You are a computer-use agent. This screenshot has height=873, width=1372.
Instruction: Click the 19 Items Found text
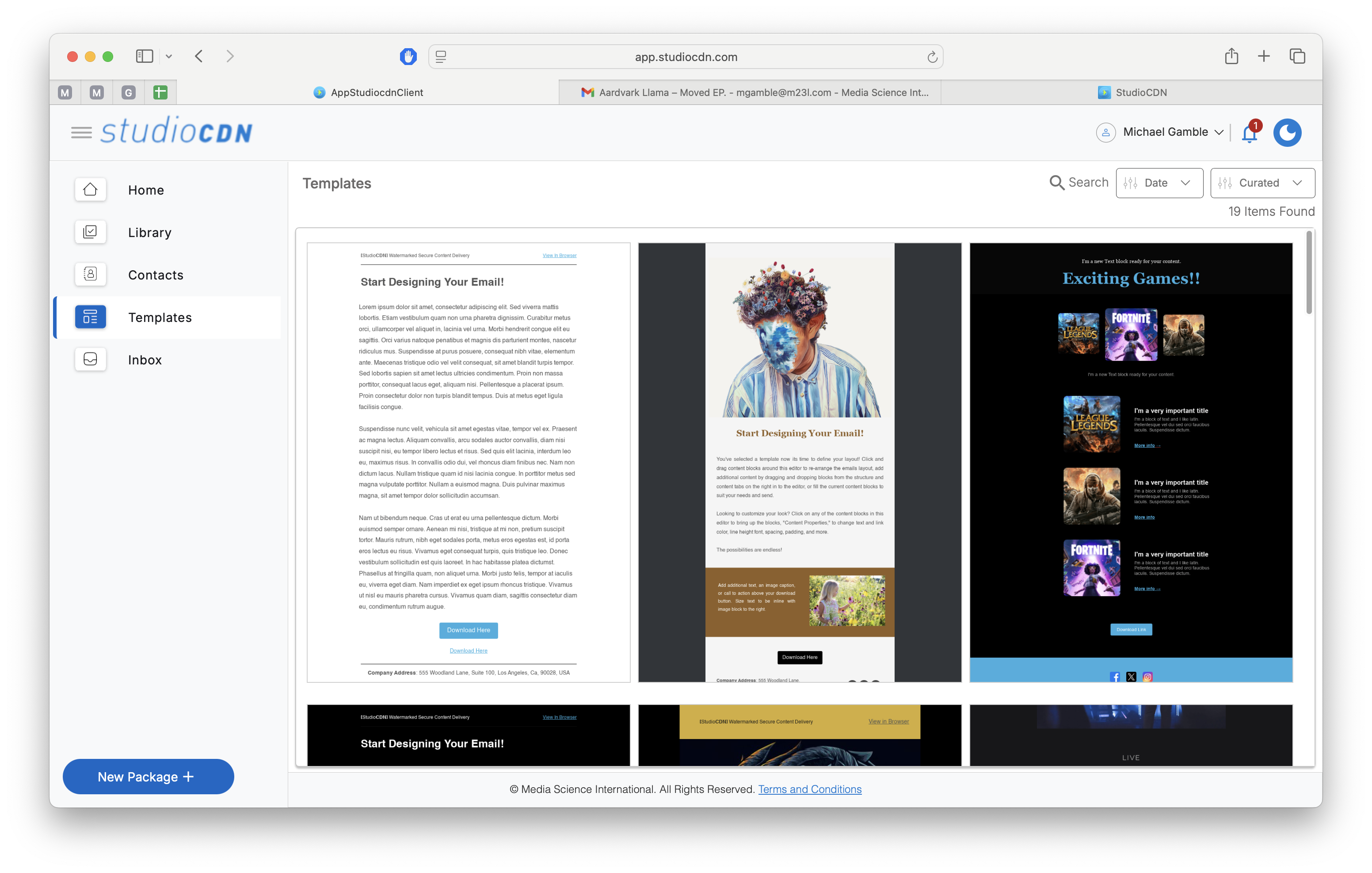click(1271, 211)
